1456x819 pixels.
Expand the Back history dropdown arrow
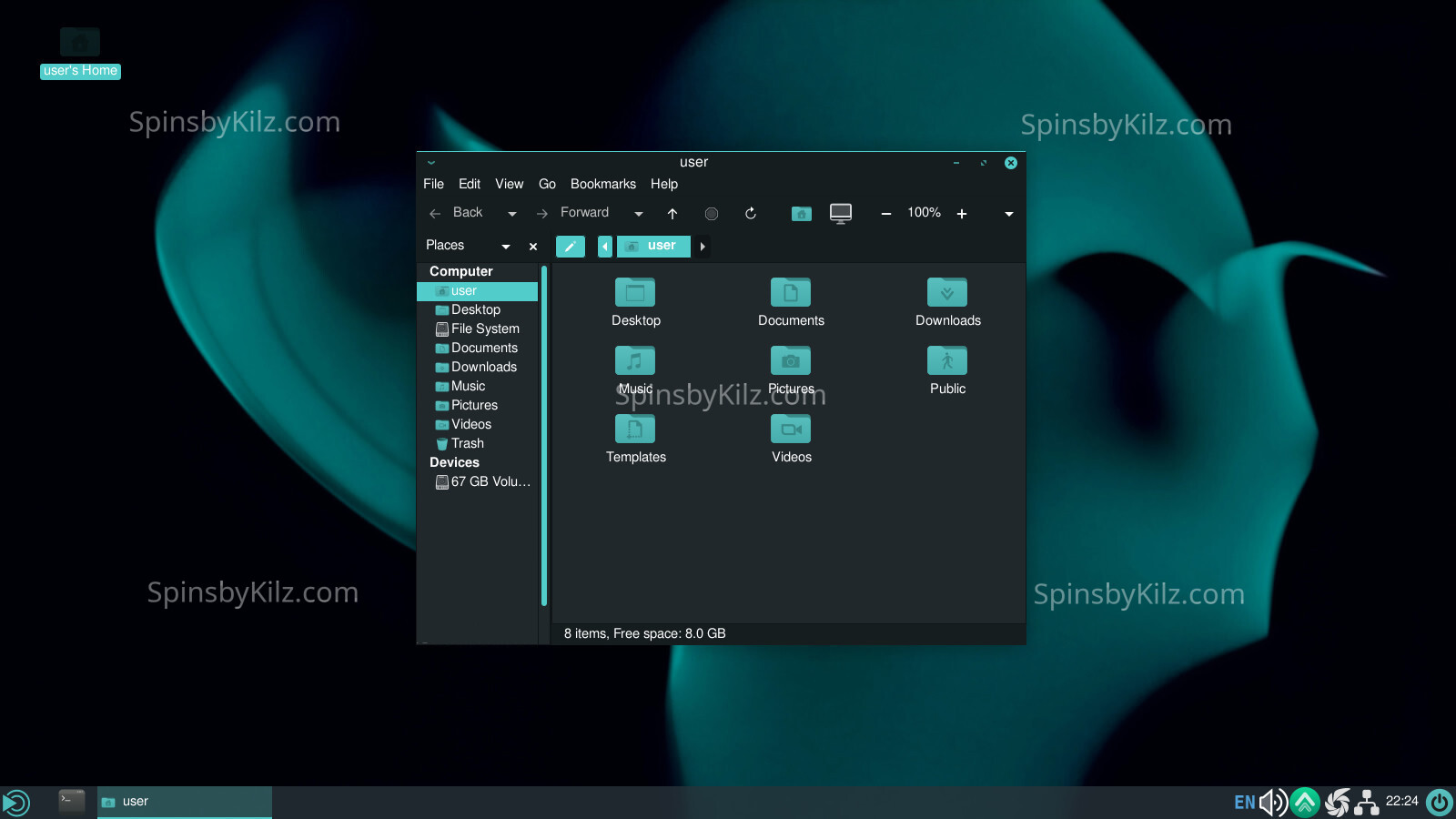(x=512, y=214)
